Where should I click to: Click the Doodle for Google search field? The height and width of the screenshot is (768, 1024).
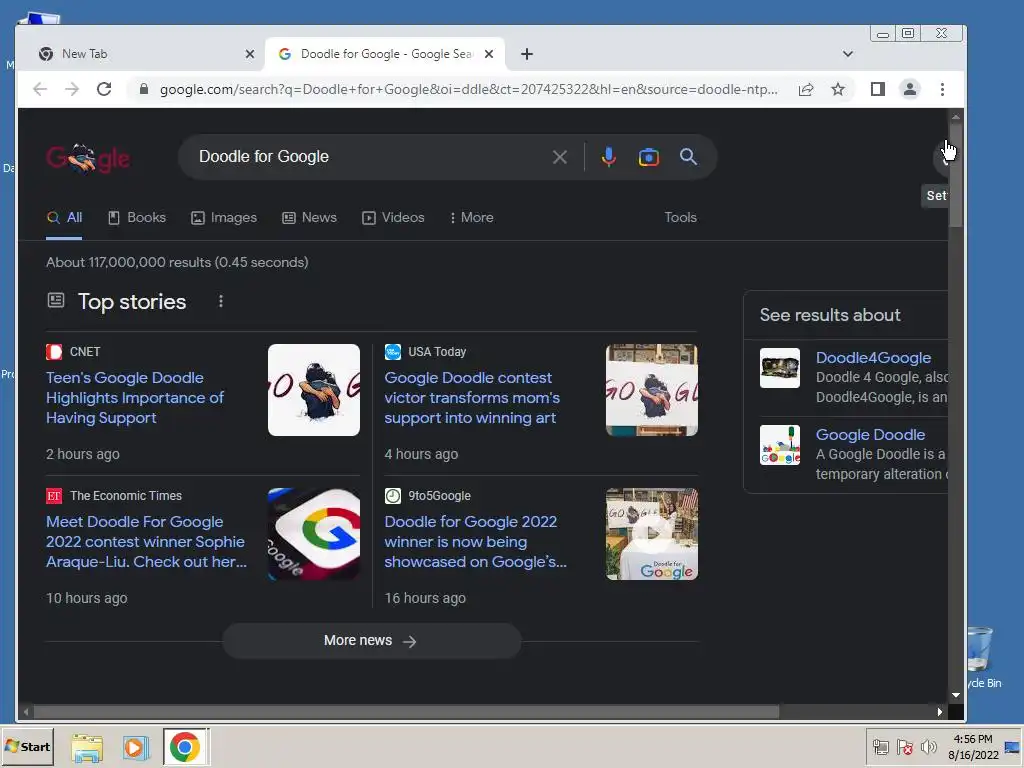pos(372,157)
